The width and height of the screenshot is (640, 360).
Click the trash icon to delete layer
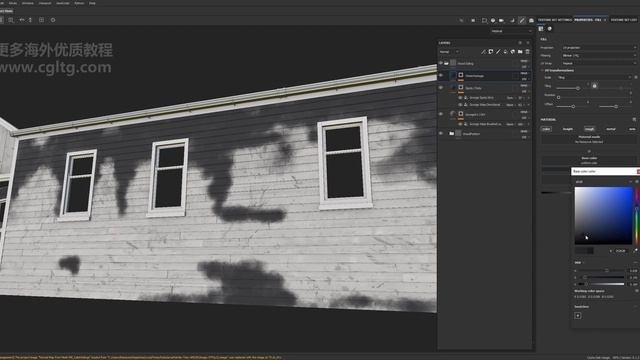[x=527, y=52]
